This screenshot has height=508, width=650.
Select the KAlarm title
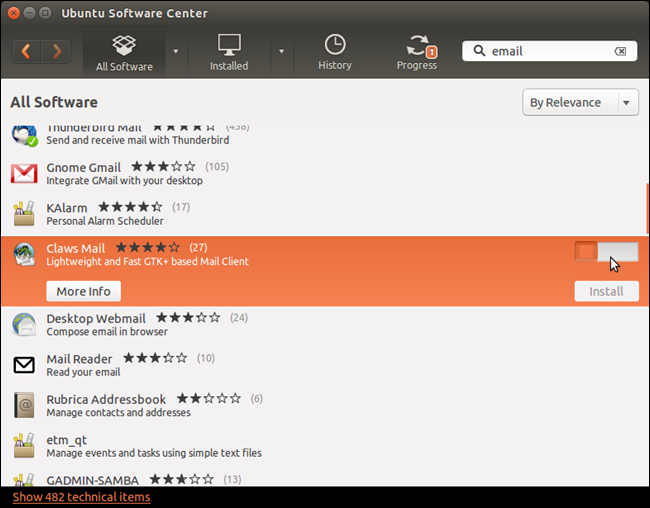click(x=67, y=207)
